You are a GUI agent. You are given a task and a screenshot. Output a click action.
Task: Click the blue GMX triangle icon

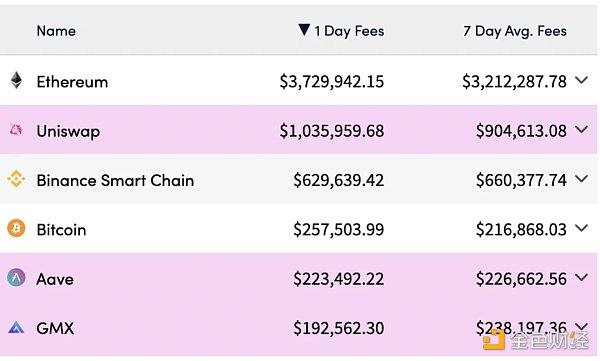pyautogui.click(x=16, y=327)
